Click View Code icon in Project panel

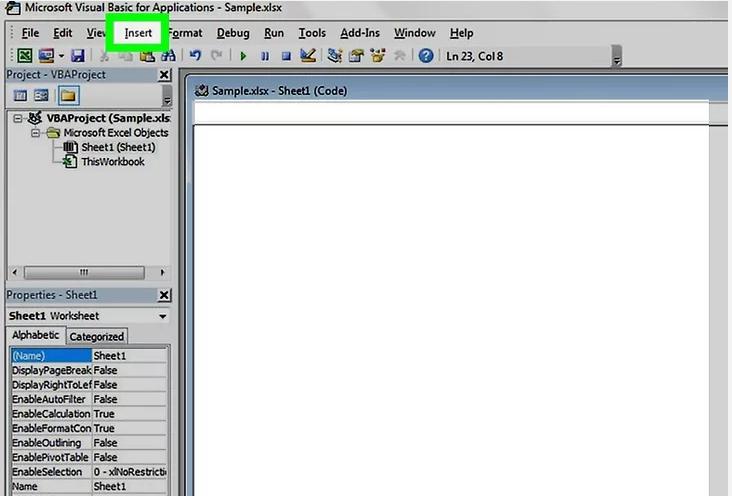click(20, 95)
